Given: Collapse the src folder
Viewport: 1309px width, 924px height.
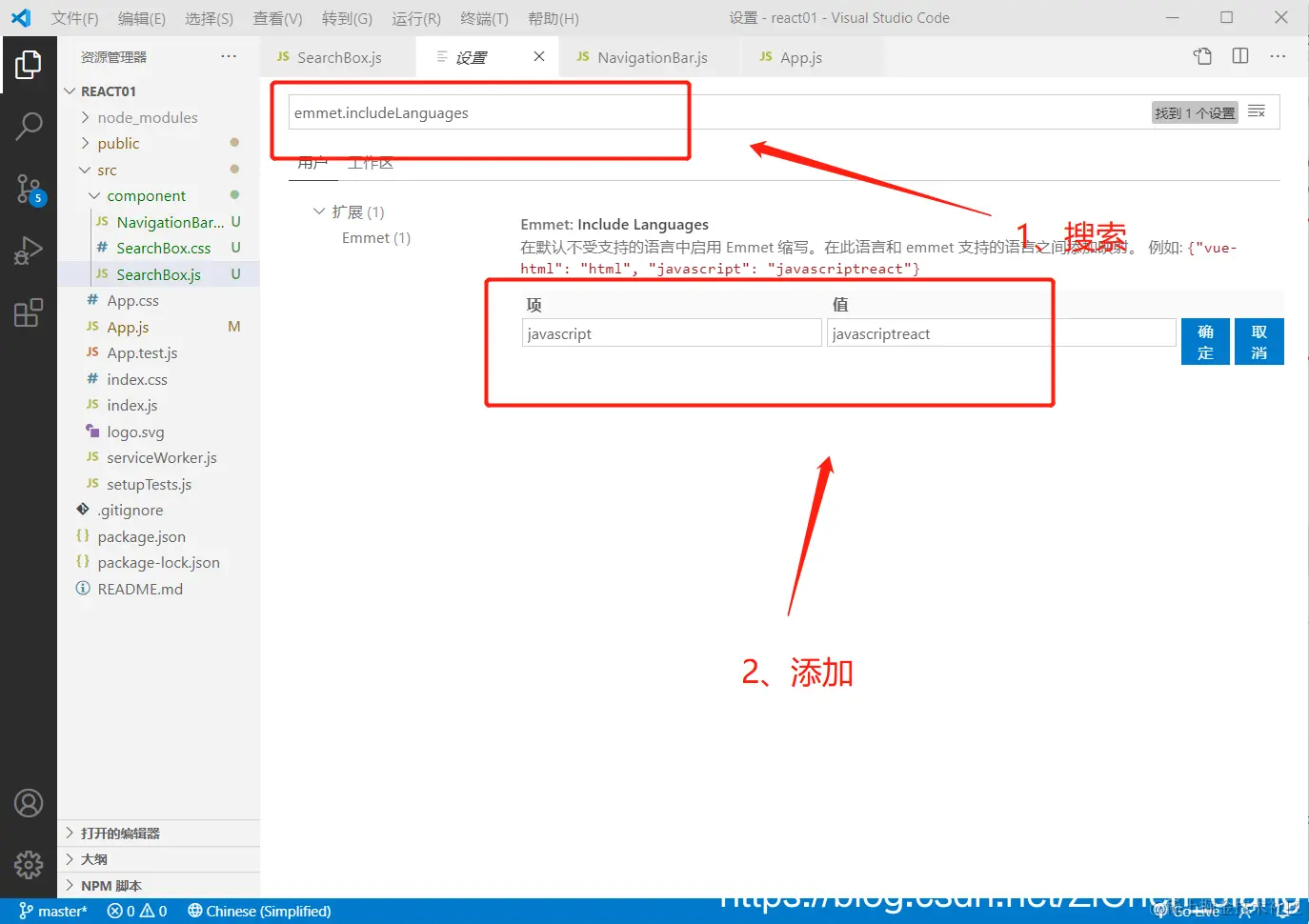Looking at the screenshot, I should click(x=158, y=170).
